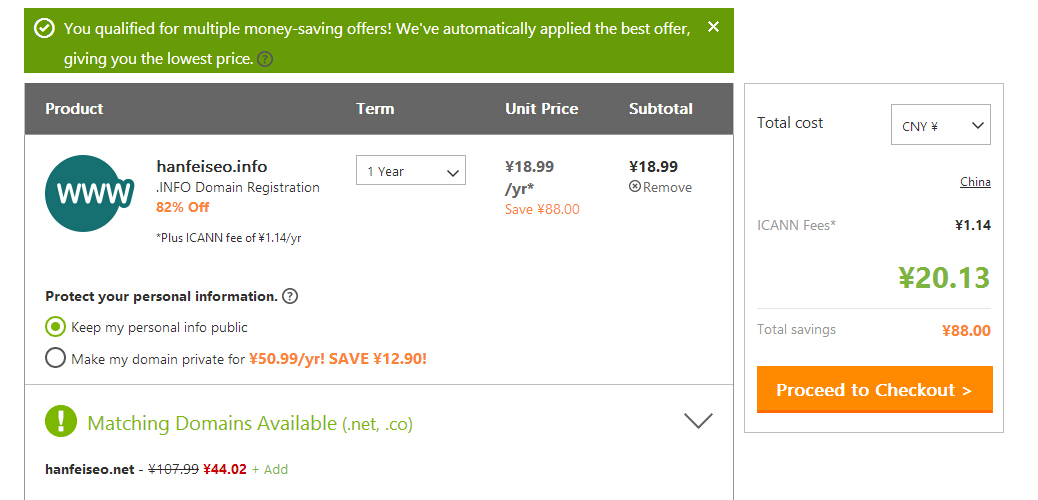The height and width of the screenshot is (500, 1038).
Task: Open the CNY ¥ currency dropdown
Action: pyautogui.click(x=941, y=125)
